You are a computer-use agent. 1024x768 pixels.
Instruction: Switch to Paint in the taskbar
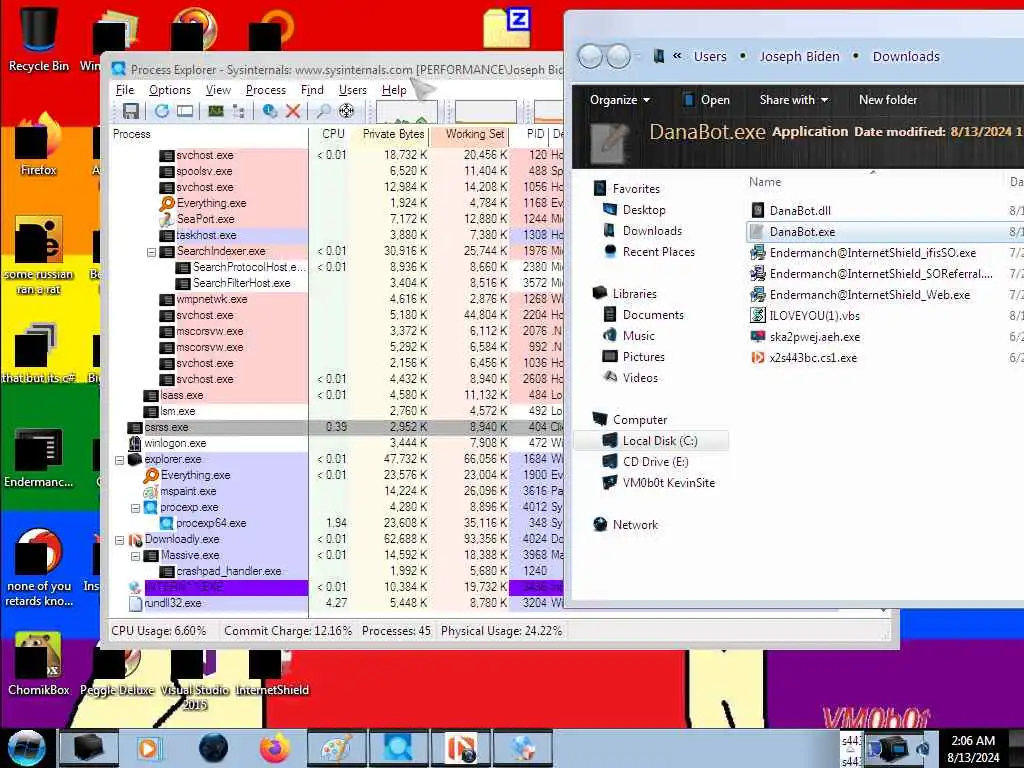click(x=337, y=748)
